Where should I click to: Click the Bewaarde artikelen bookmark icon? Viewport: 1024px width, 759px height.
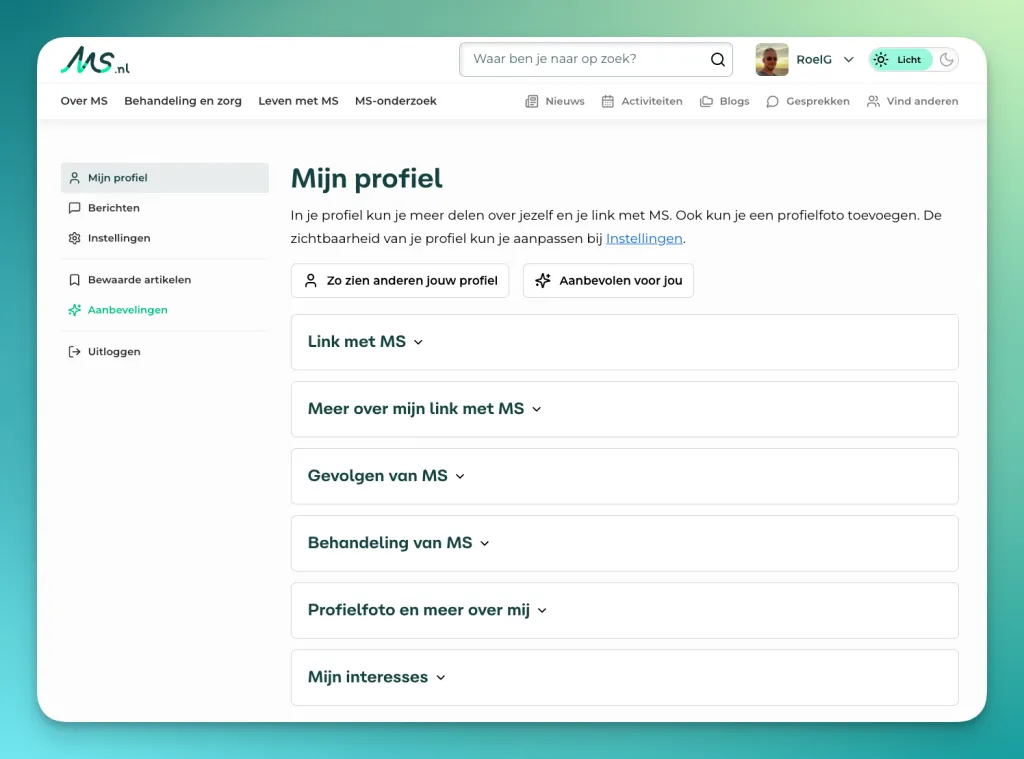(74, 280)
